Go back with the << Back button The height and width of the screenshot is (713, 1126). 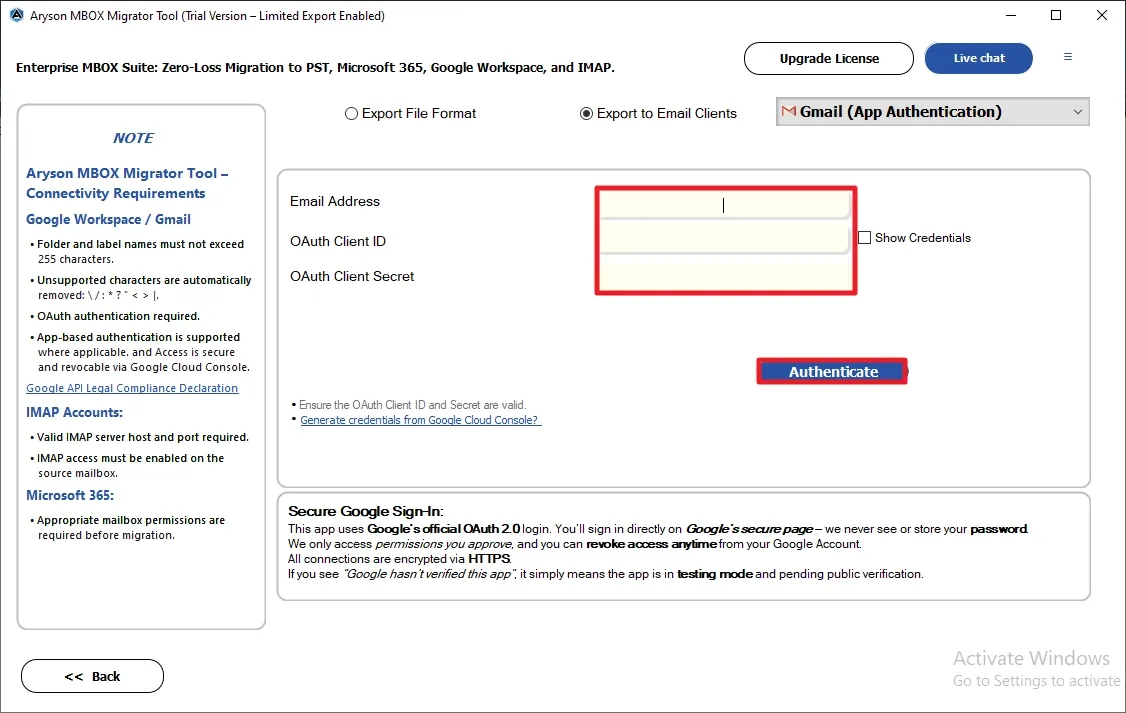pos(93,676)
